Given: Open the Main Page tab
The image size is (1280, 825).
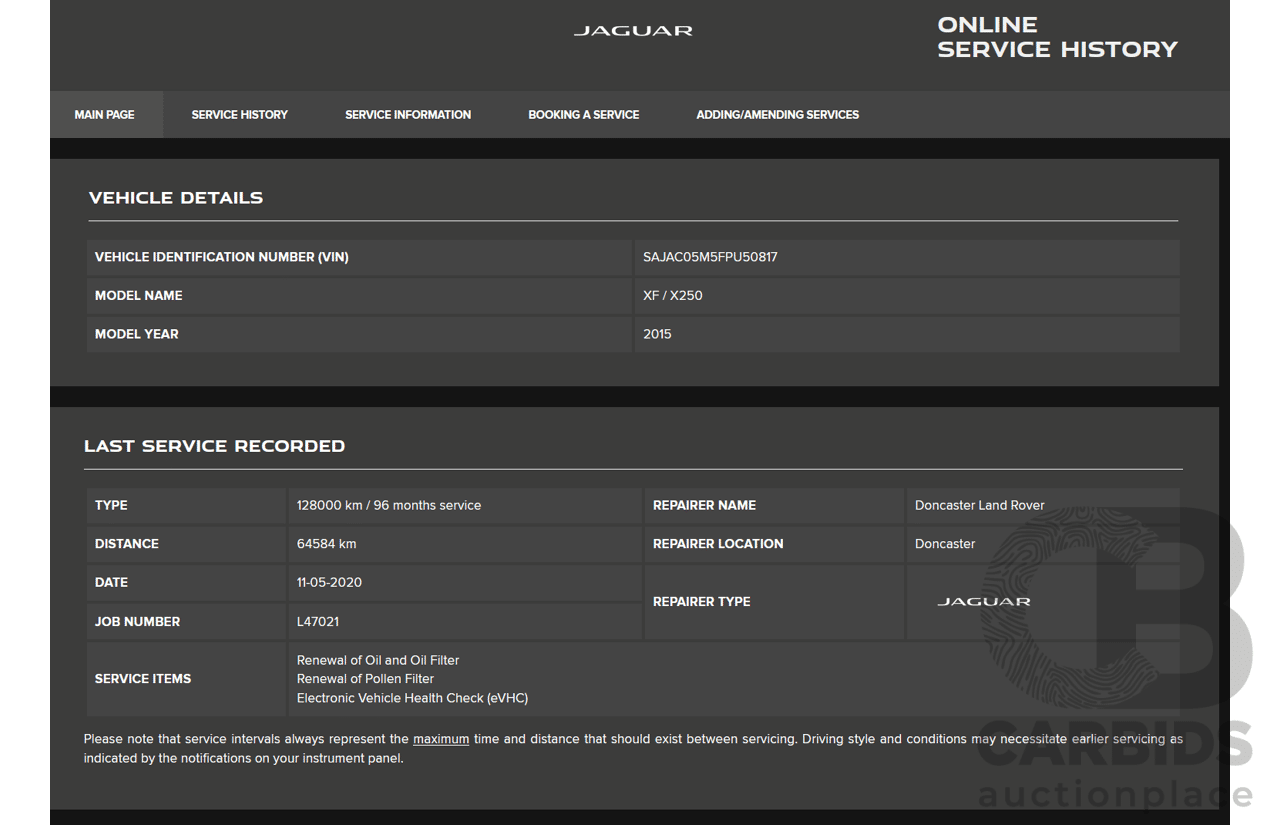Looking at the screenshot, I should (105, 115).
